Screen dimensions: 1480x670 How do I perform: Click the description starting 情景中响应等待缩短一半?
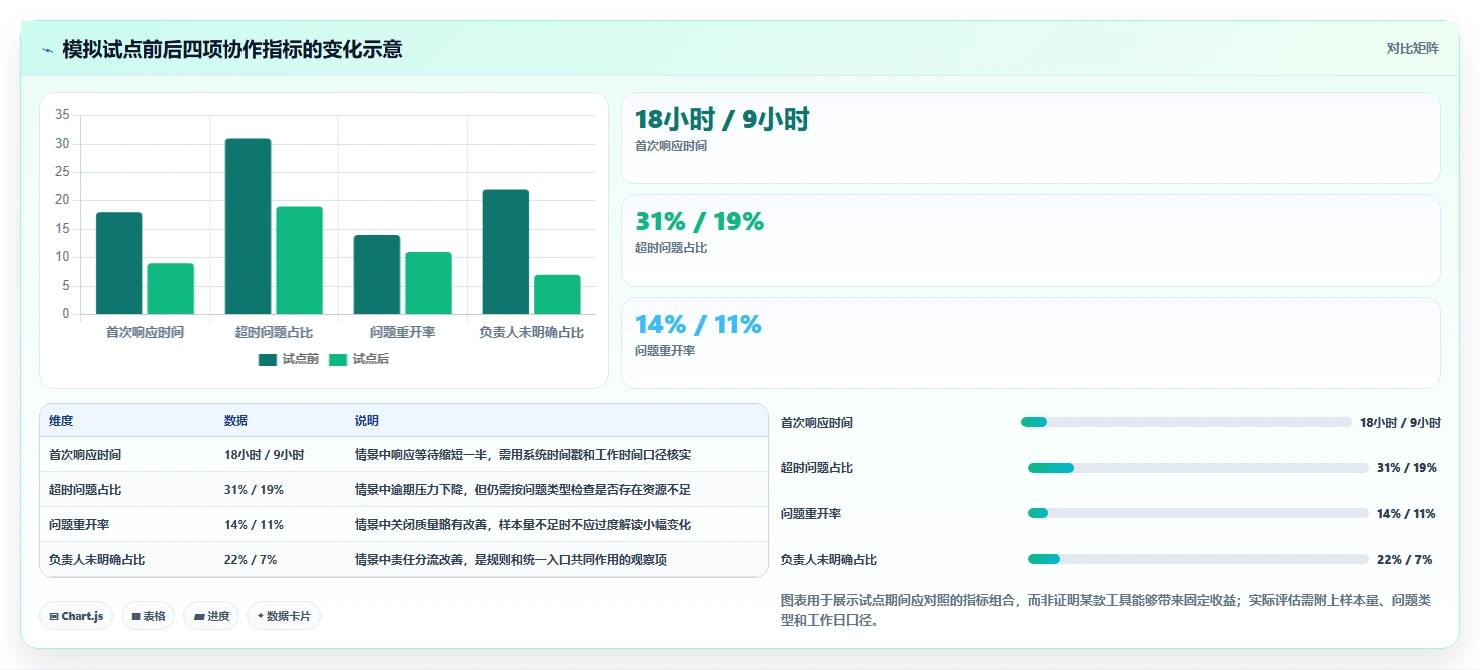(x=523, y=454)
